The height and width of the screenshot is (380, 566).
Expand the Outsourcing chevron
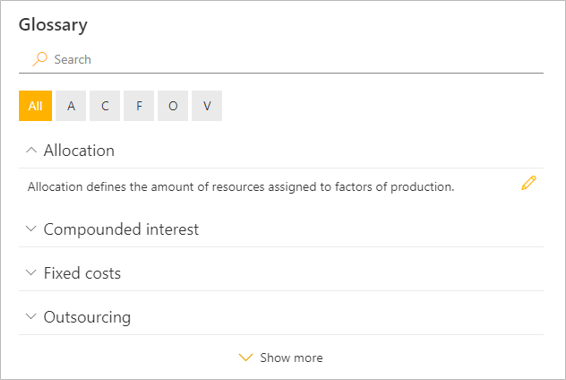pyautogui.click(x=31, y=316)
